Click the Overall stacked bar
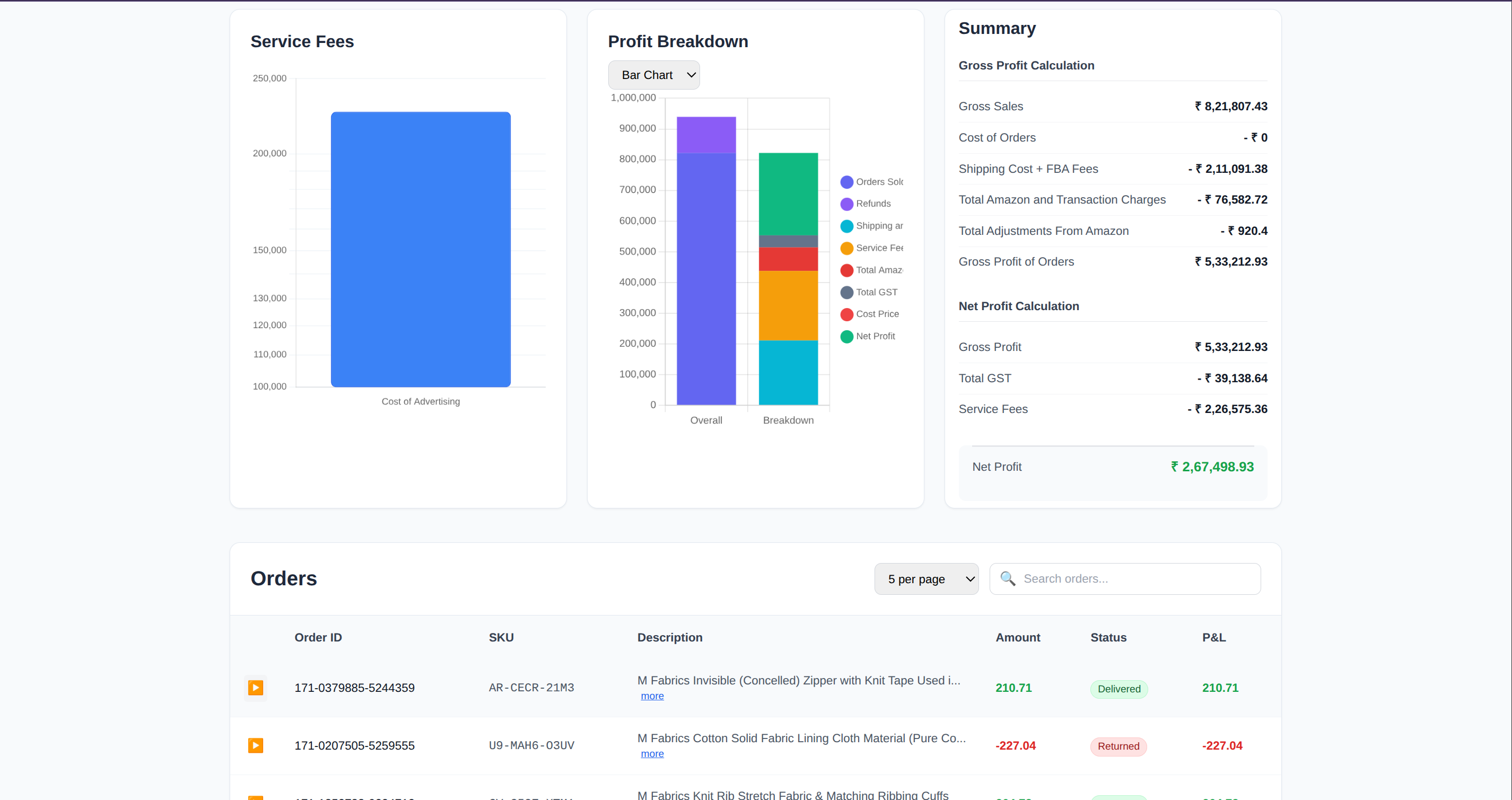The image size is (1512, 800). (x=706, y=261)
